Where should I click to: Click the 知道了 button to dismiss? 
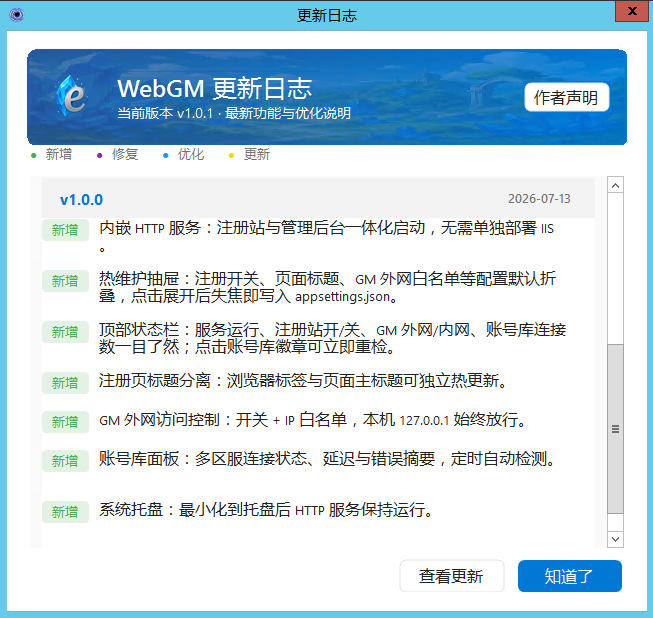[569, 576]
